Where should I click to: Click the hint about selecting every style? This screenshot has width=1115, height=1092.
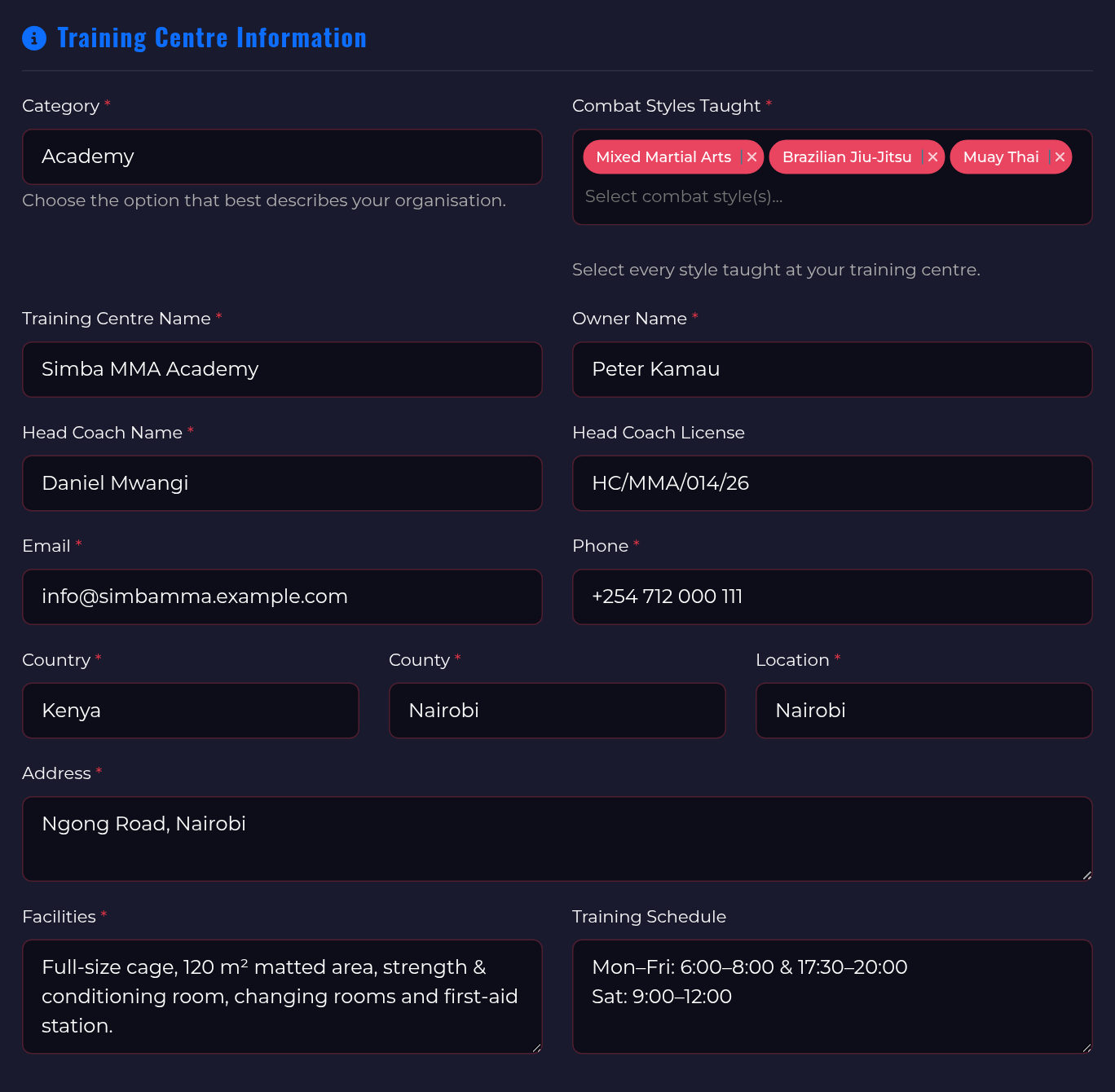pyautogui.click(x=776, y=270)
